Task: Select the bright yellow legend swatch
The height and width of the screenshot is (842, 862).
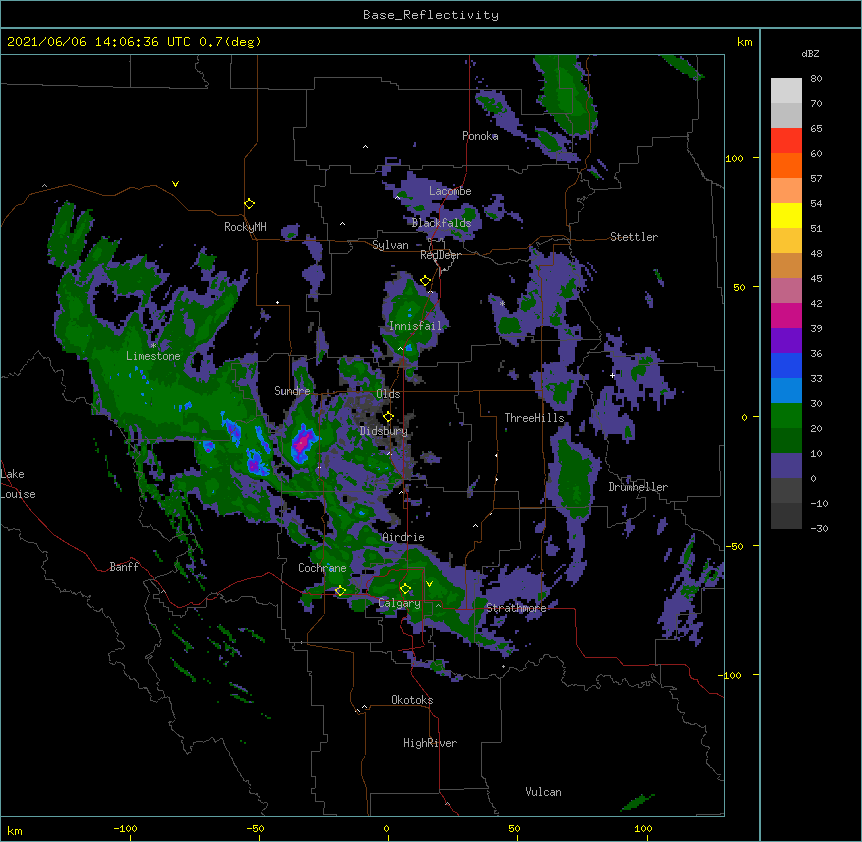Action: 786,215
